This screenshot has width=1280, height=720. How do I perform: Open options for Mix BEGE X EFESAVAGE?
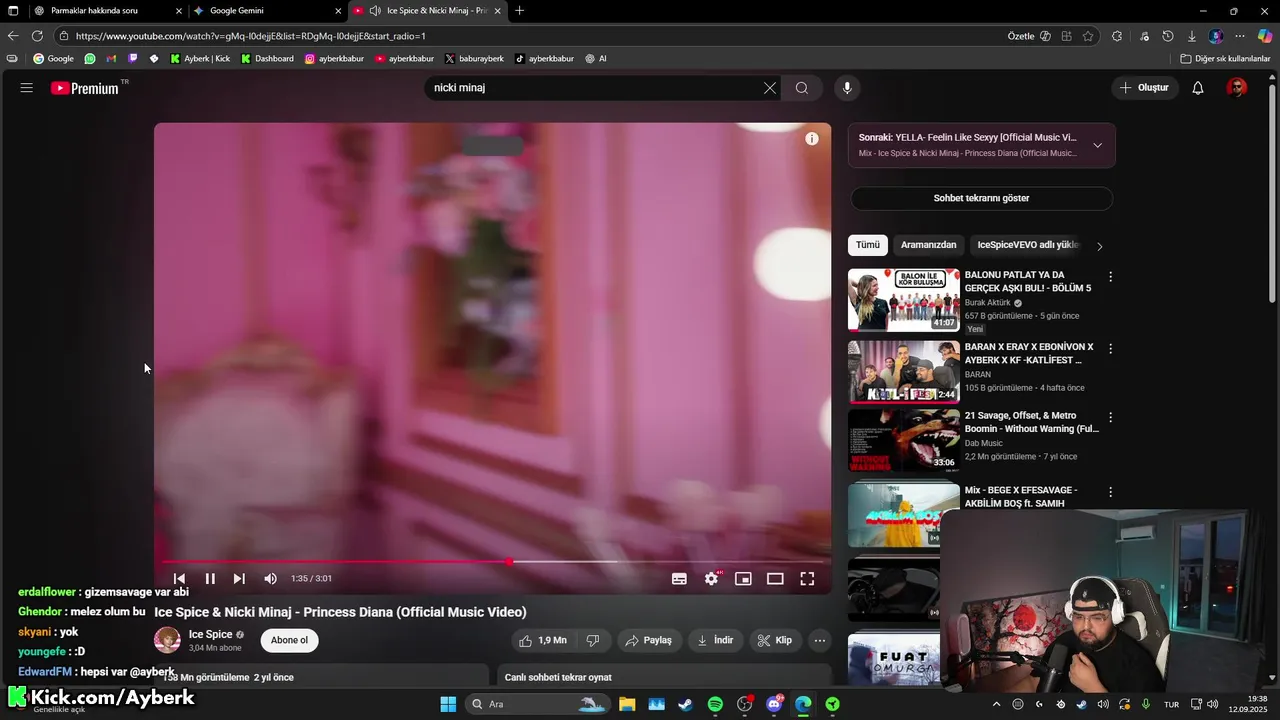[1110, 492]
